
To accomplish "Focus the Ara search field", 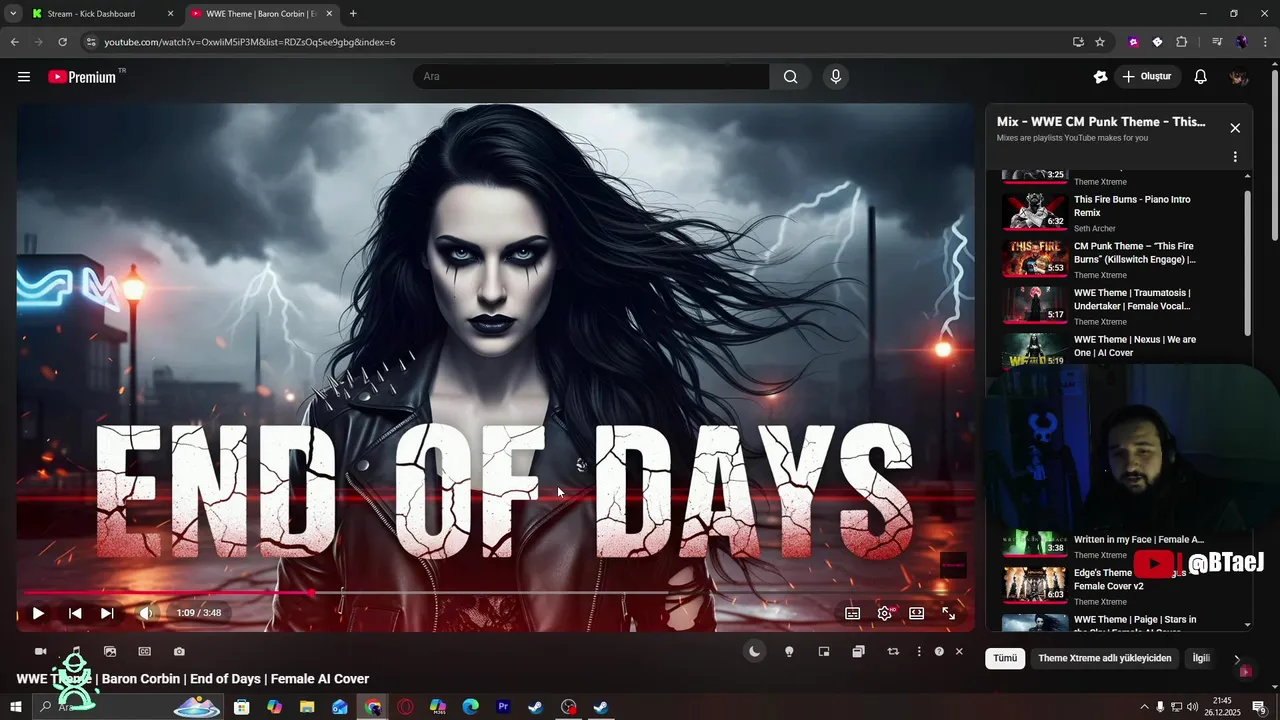I will [592, 77].
